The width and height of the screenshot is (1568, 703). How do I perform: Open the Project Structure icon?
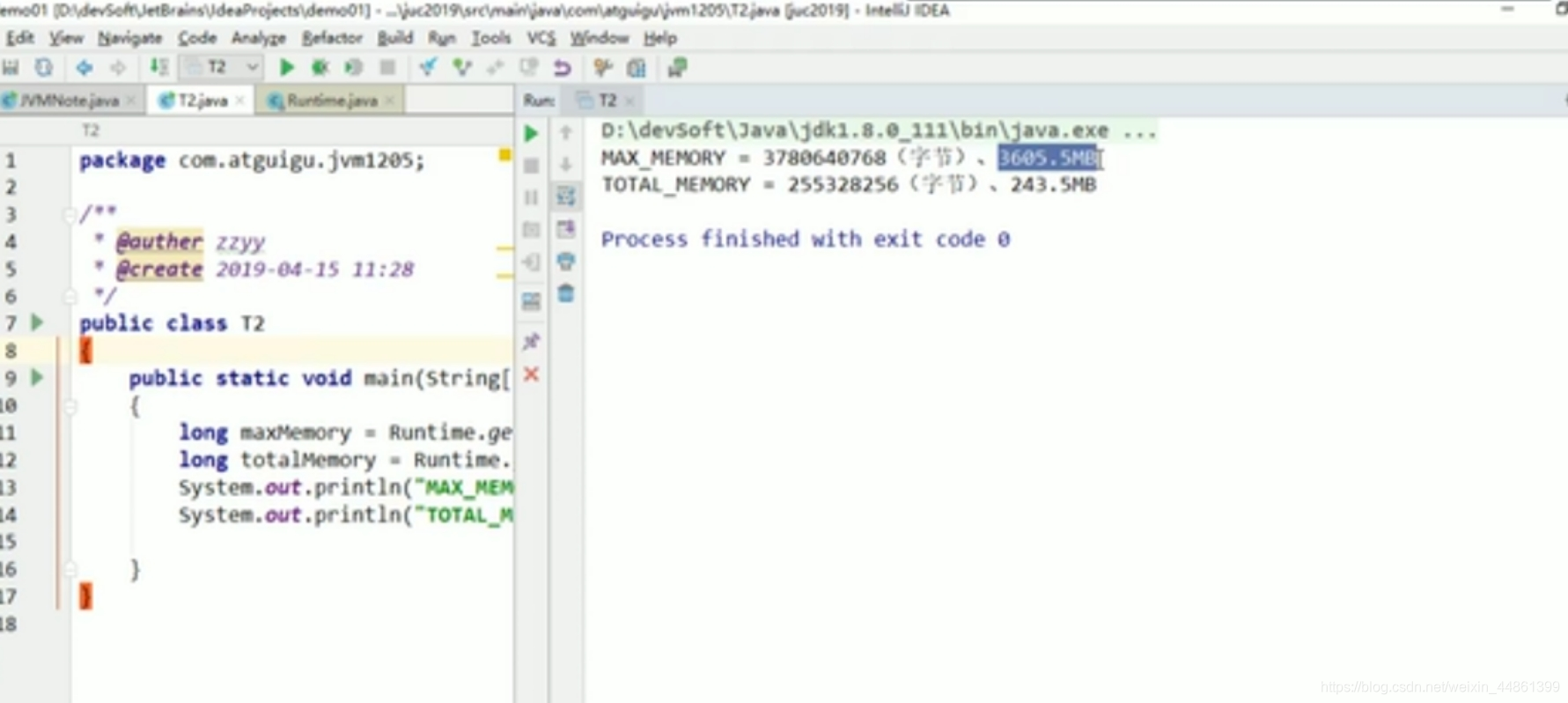click(637, 68)
